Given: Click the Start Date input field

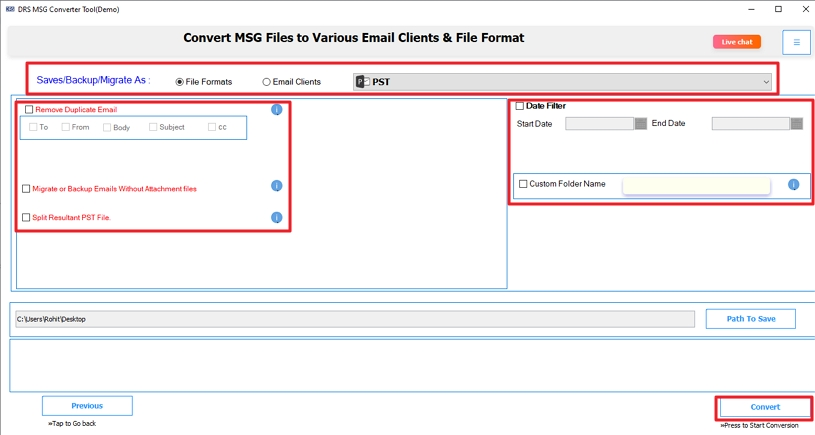Looking at the screenshot, I should pos(599,124).
